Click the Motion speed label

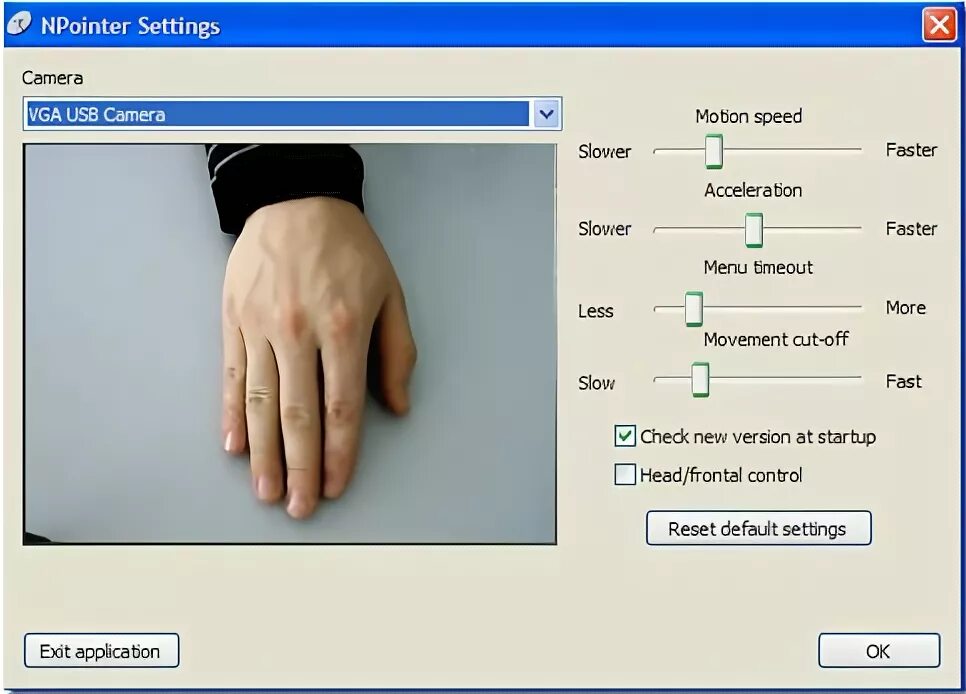(749, 116)
